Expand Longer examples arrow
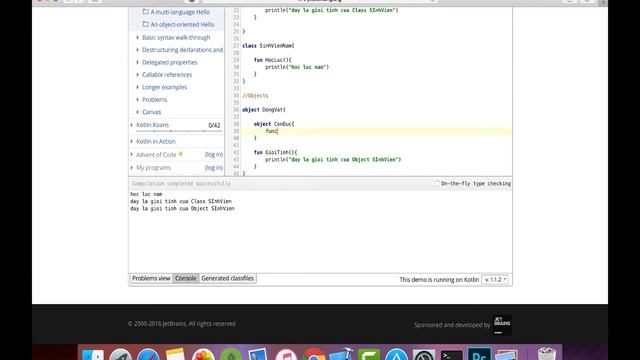 138,87
